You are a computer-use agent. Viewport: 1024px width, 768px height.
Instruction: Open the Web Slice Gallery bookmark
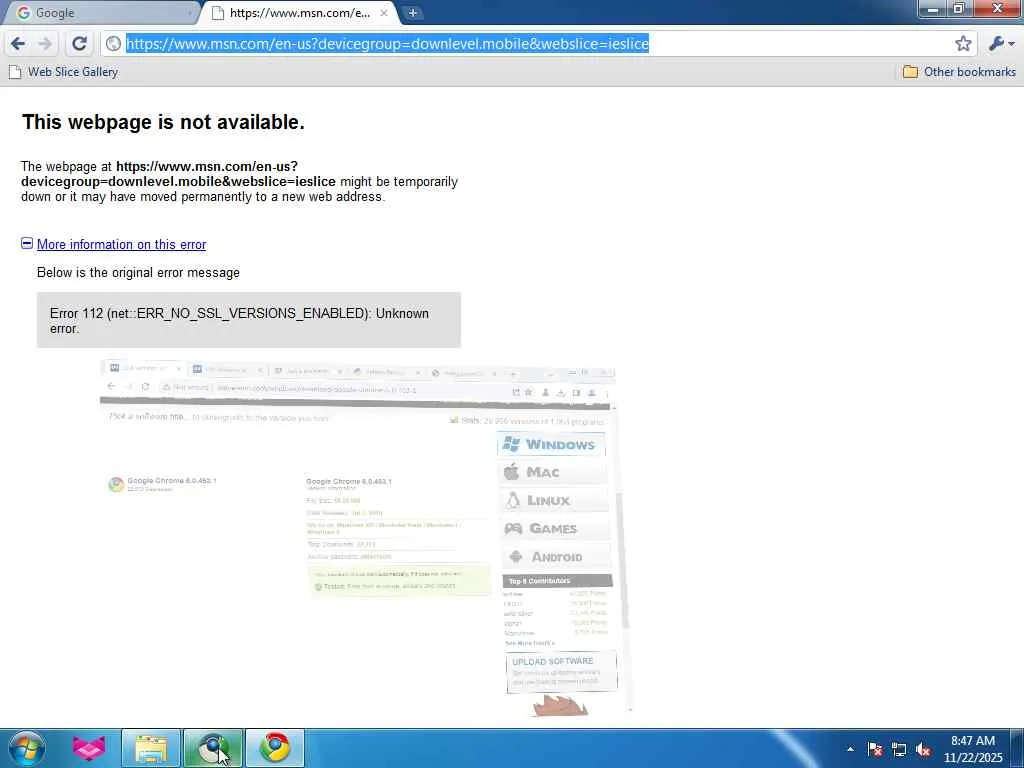click(x=63, y=72)
